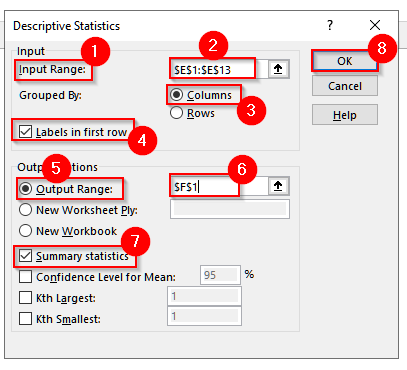Choose New Worksheet Ply option
Image resolution: width=407 pixels, height=370 pixels.
pos(26,210)
